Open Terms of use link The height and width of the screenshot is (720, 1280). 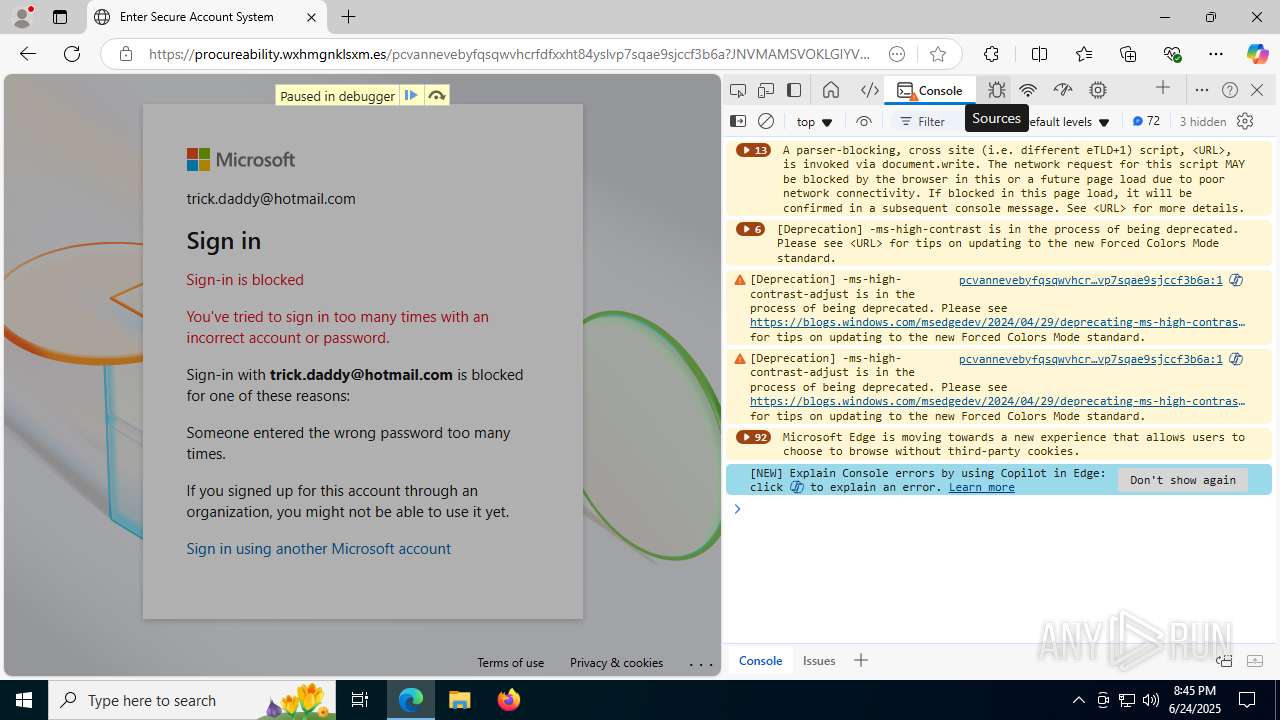tap(510, 662)
